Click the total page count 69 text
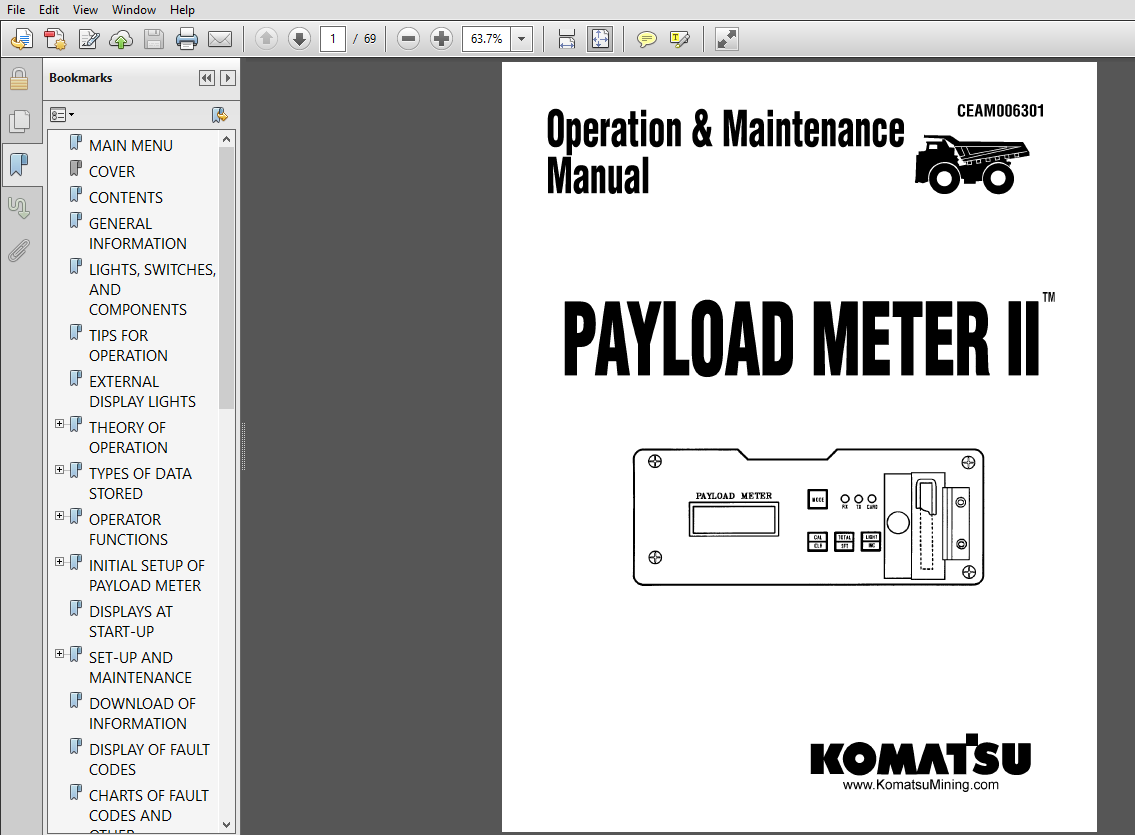 pos(370,39)
